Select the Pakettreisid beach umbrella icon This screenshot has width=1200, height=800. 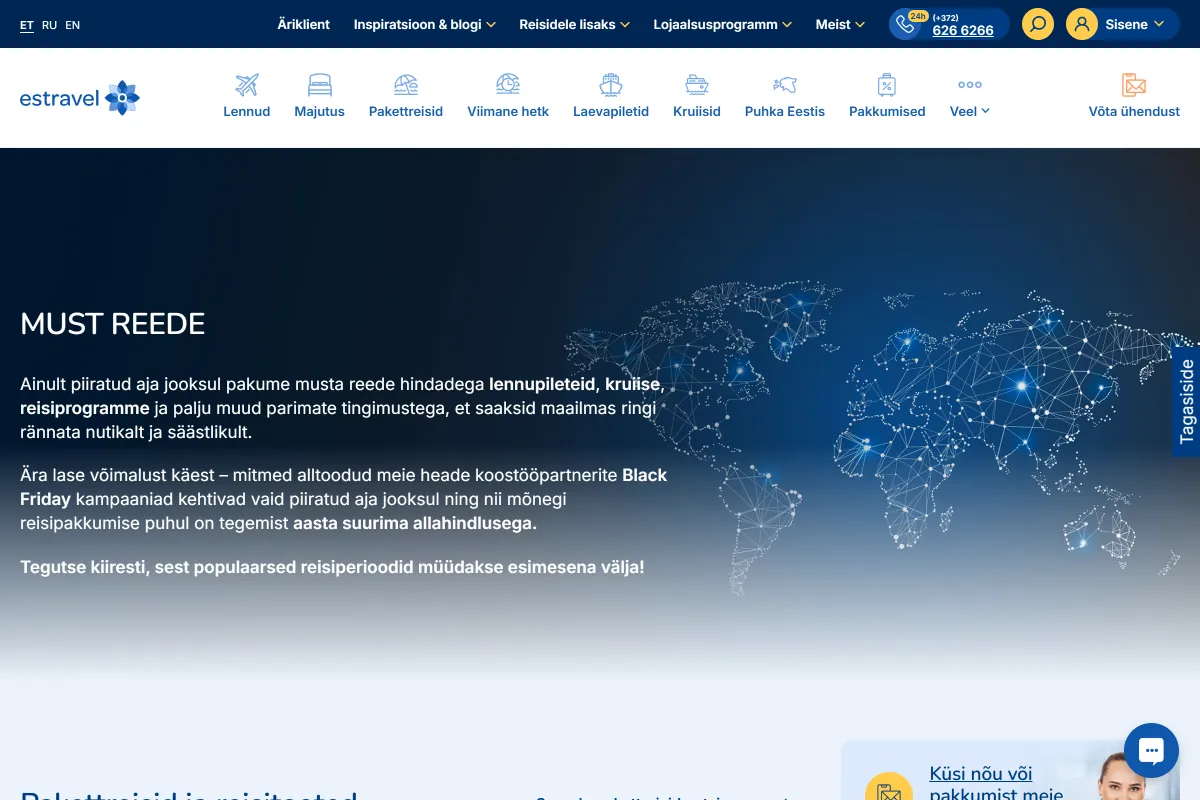click(406, 85)
